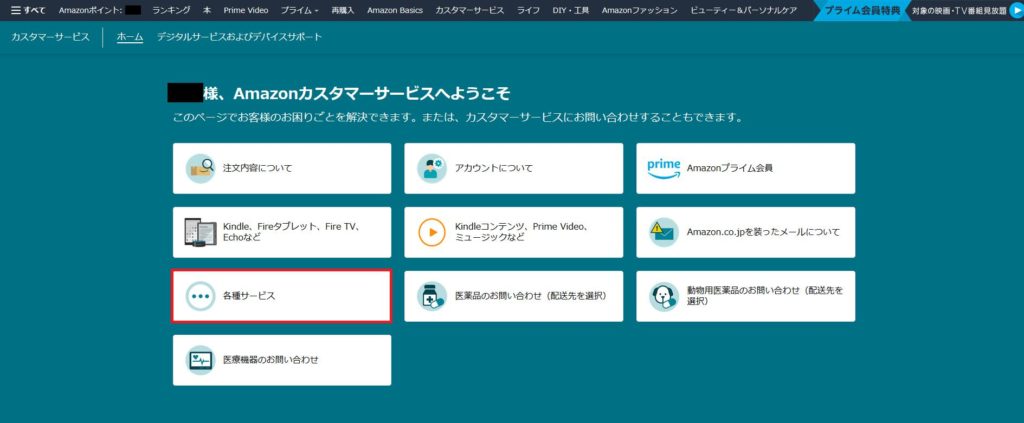Click the warning envelope icon for spoofed emails

pos(664,232)
